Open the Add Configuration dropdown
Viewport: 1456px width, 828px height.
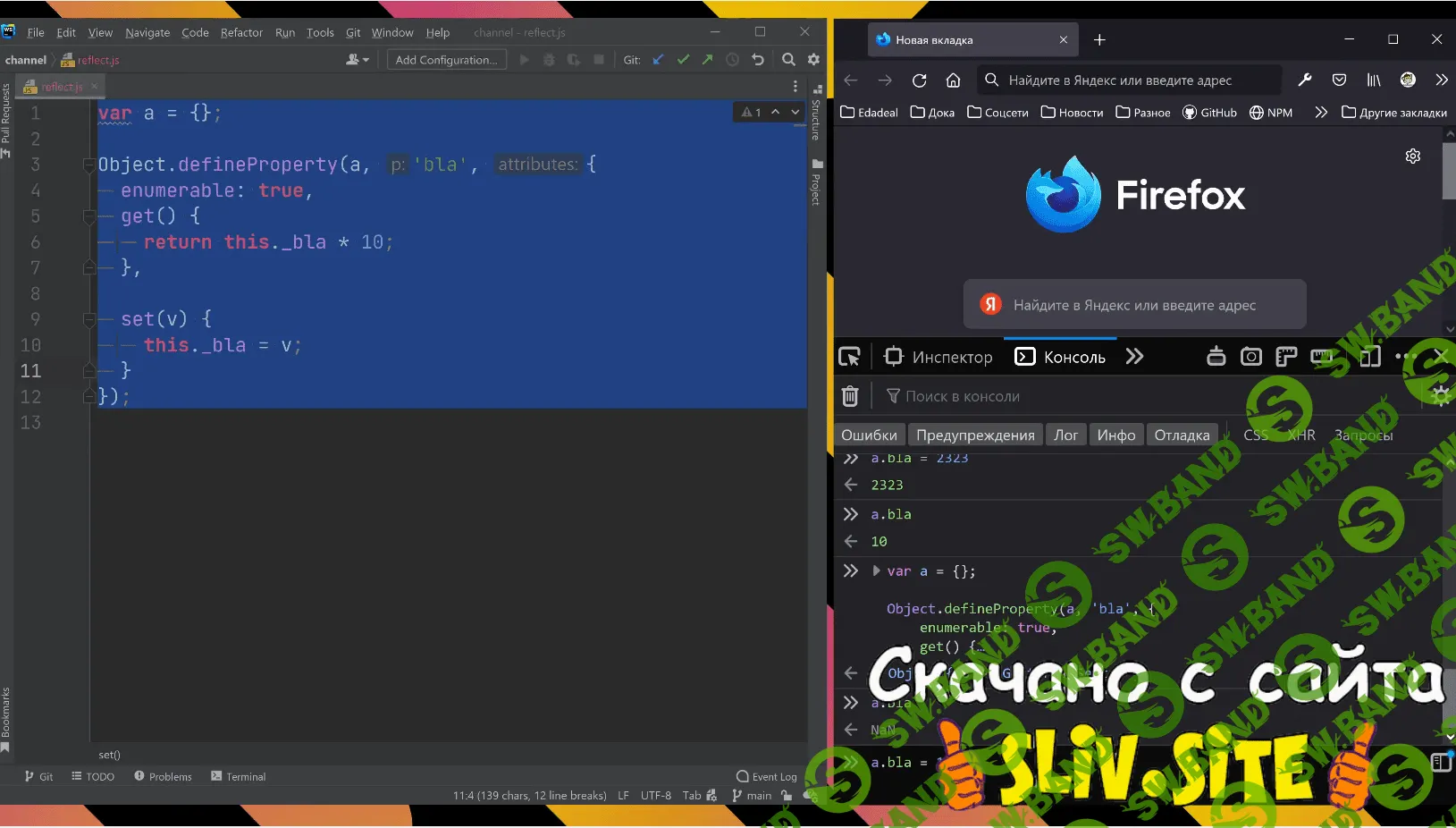pyautogui.click(x=447, y=60)
